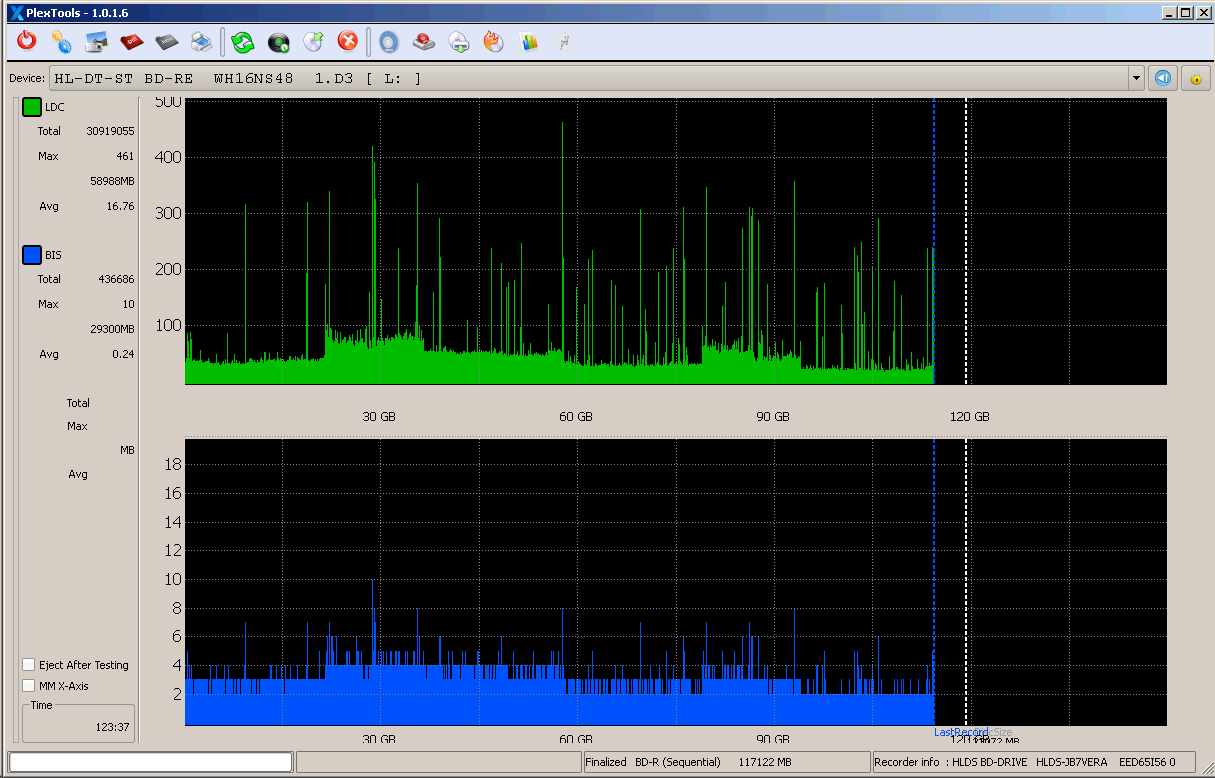Image resolution: width=1215 pixels, height=778 pixels.
Task: Click the elapsed time 123:37
Action: (112, 727)
